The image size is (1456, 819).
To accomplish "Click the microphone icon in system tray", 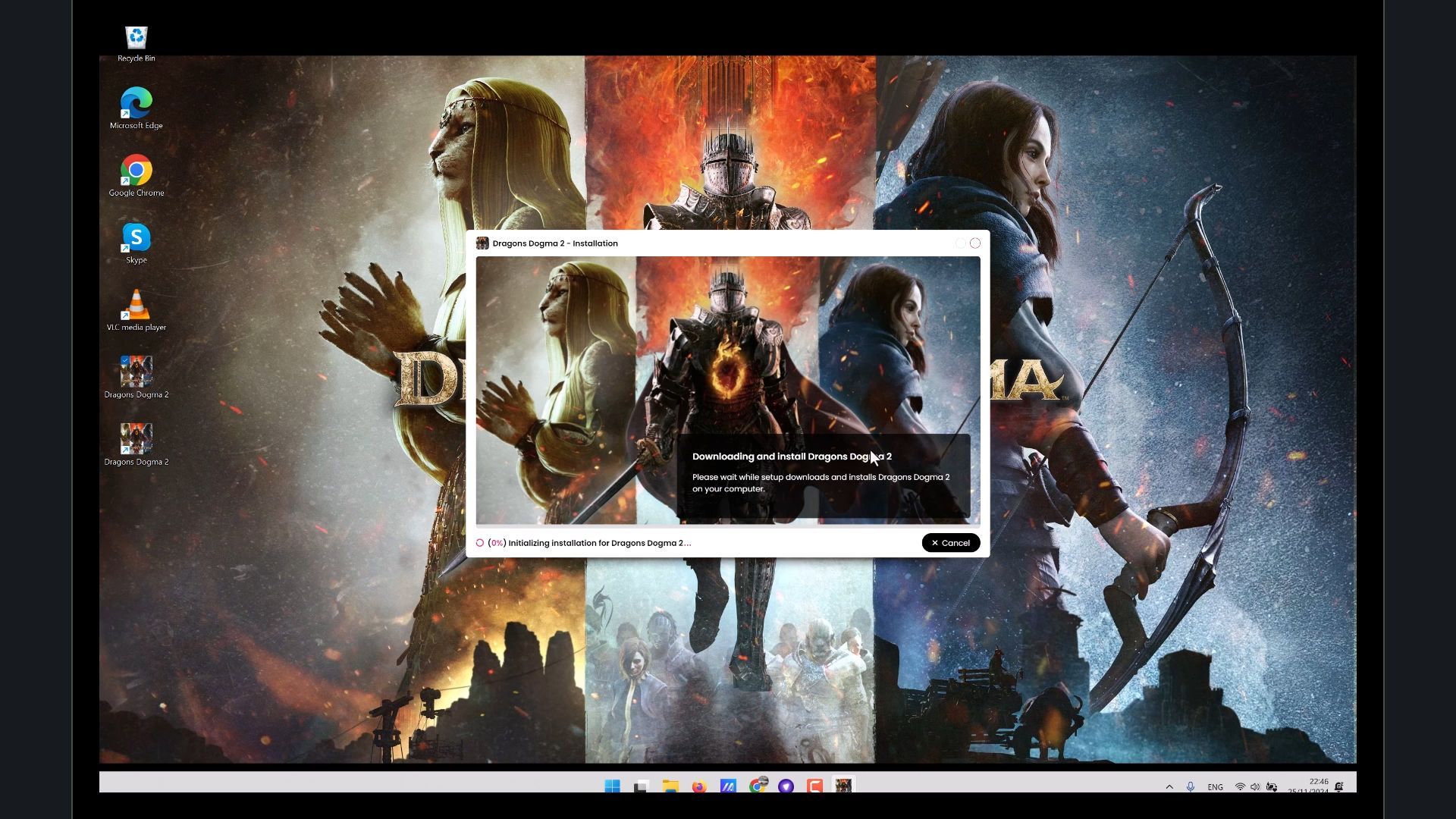I will pos(1191,787).
